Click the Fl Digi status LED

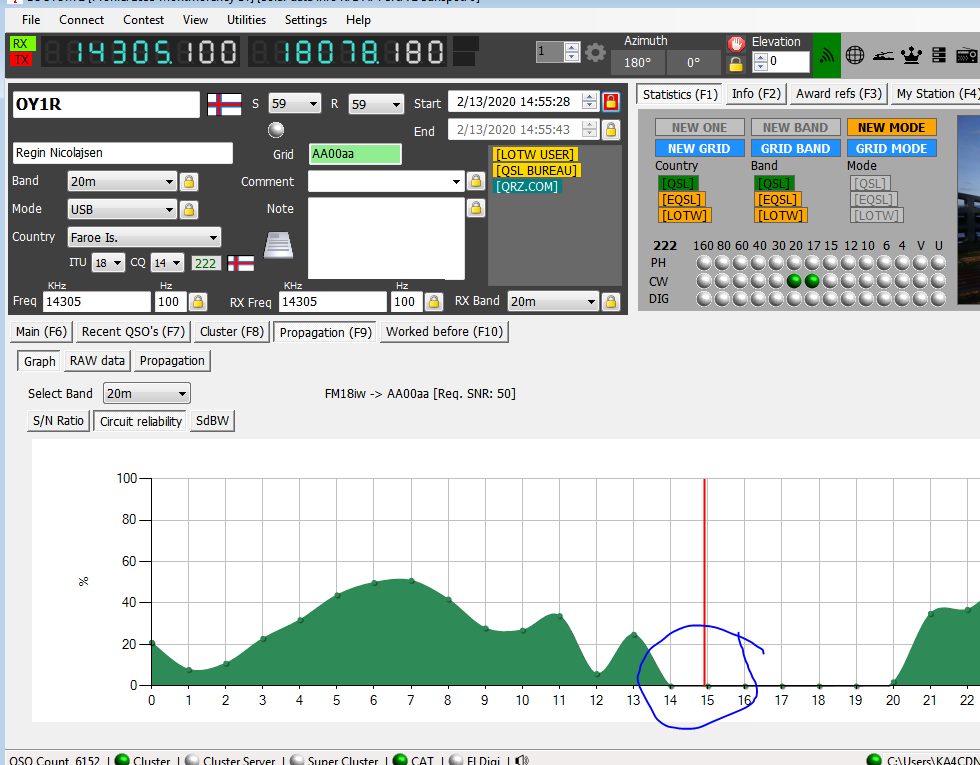coord(456,760)
